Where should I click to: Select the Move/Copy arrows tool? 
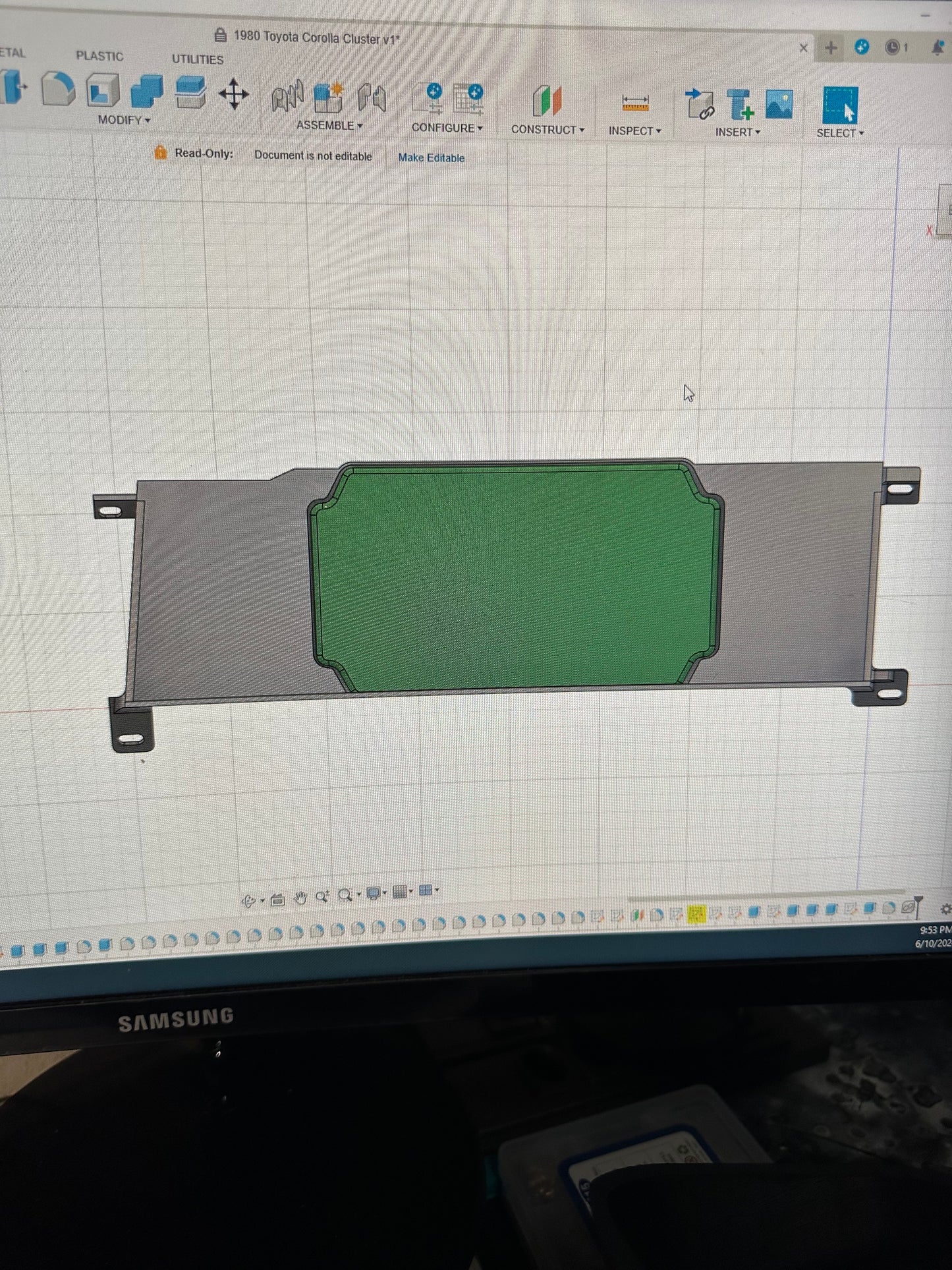233,94
